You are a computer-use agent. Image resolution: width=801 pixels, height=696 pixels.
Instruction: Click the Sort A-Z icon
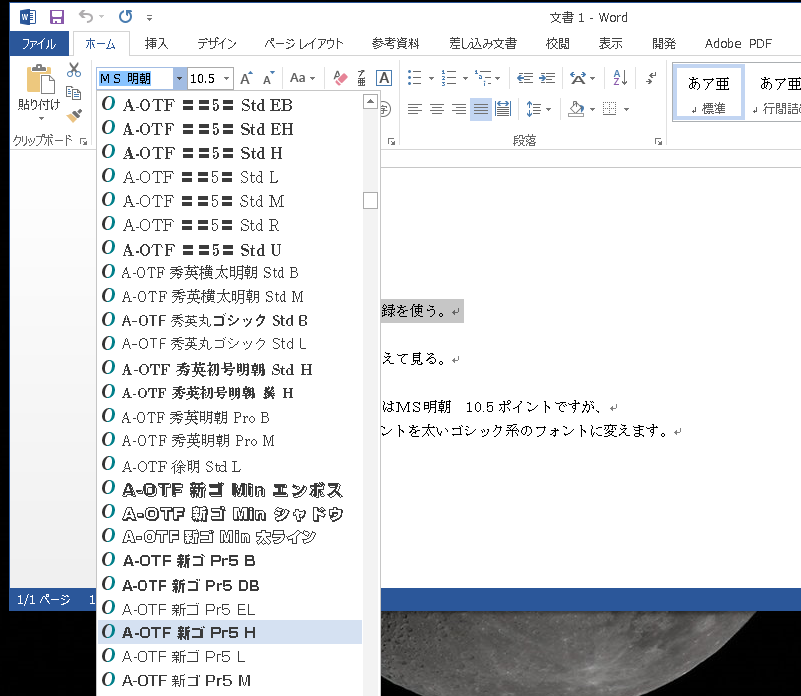coord(620,78)
